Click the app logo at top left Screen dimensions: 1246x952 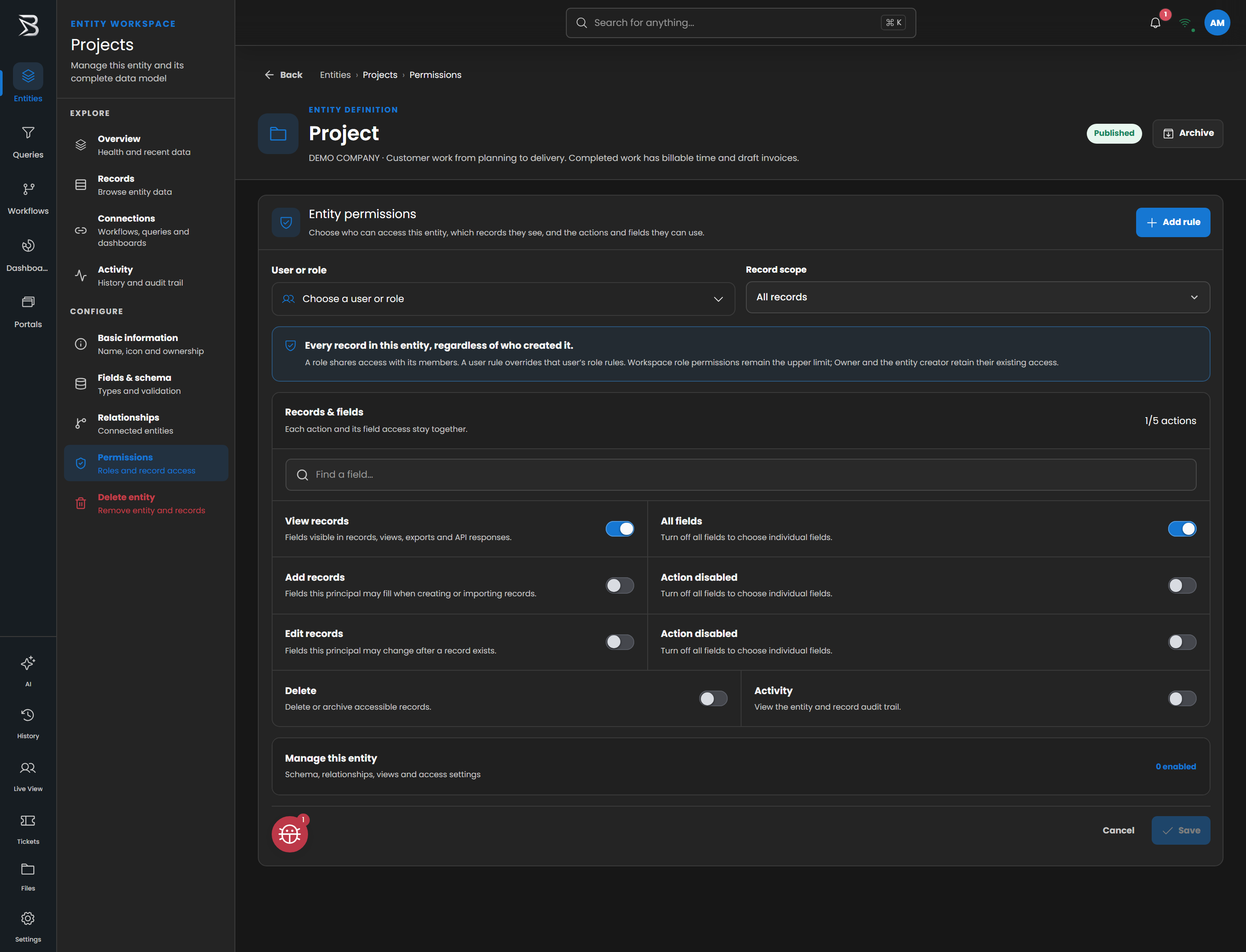pyautogui.click(x=28, y=26)
